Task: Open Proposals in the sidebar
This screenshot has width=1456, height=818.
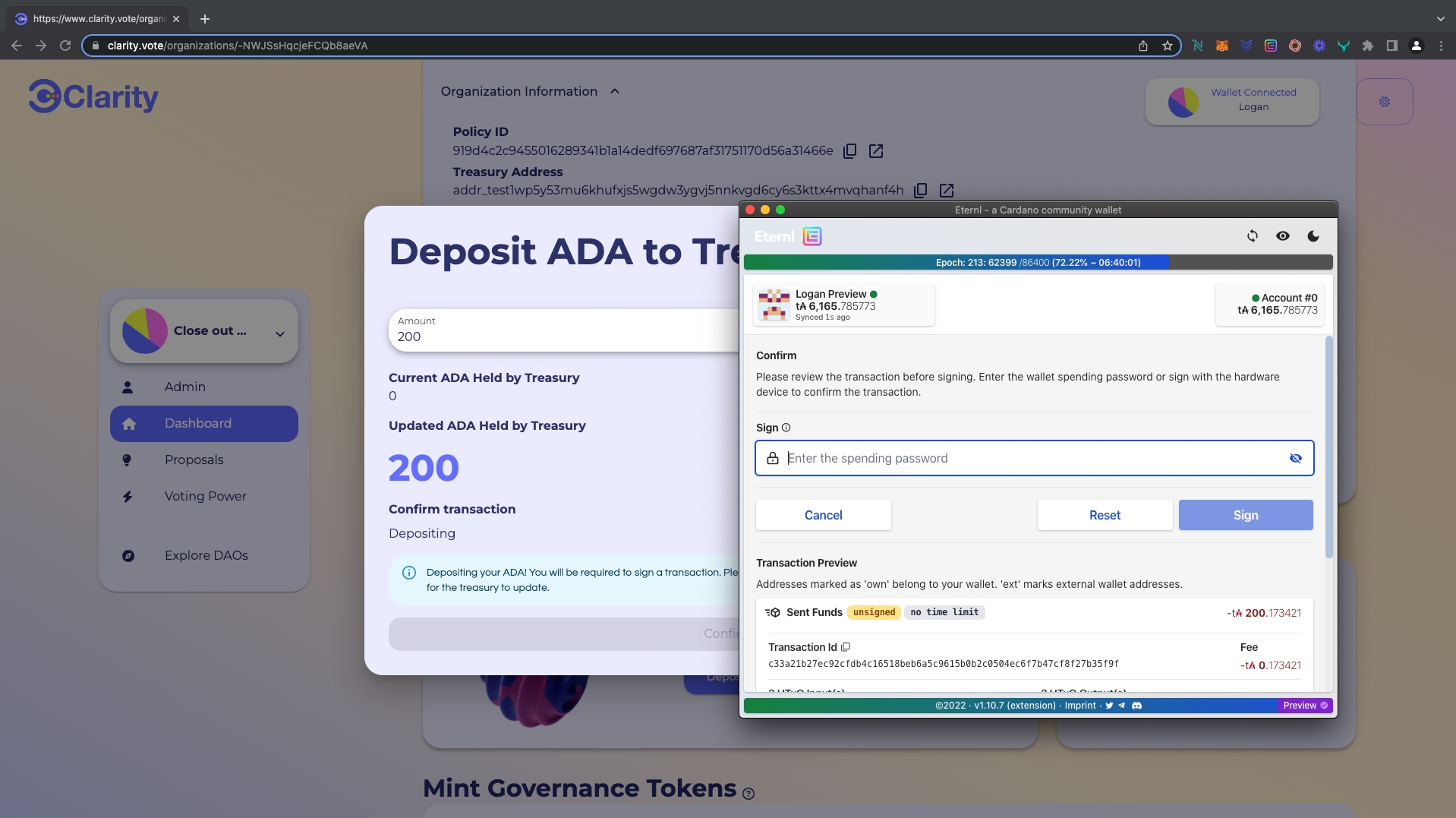Action: (x=194, y=460)
